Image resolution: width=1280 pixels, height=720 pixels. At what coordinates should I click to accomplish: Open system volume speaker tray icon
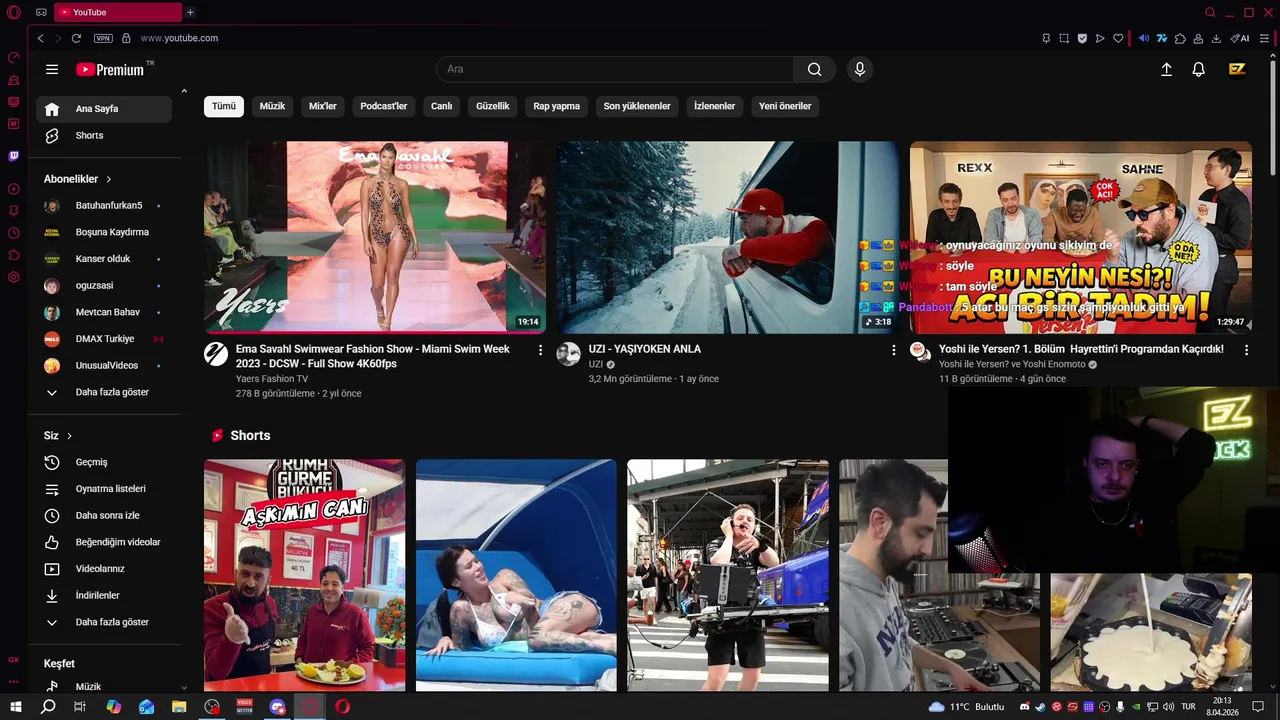coord(1169,707)
